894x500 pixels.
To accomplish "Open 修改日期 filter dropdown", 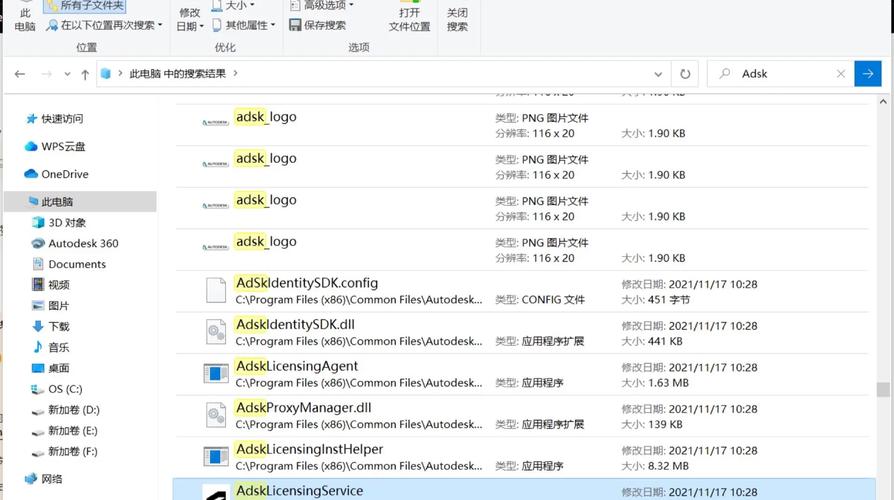I will 190,19.
